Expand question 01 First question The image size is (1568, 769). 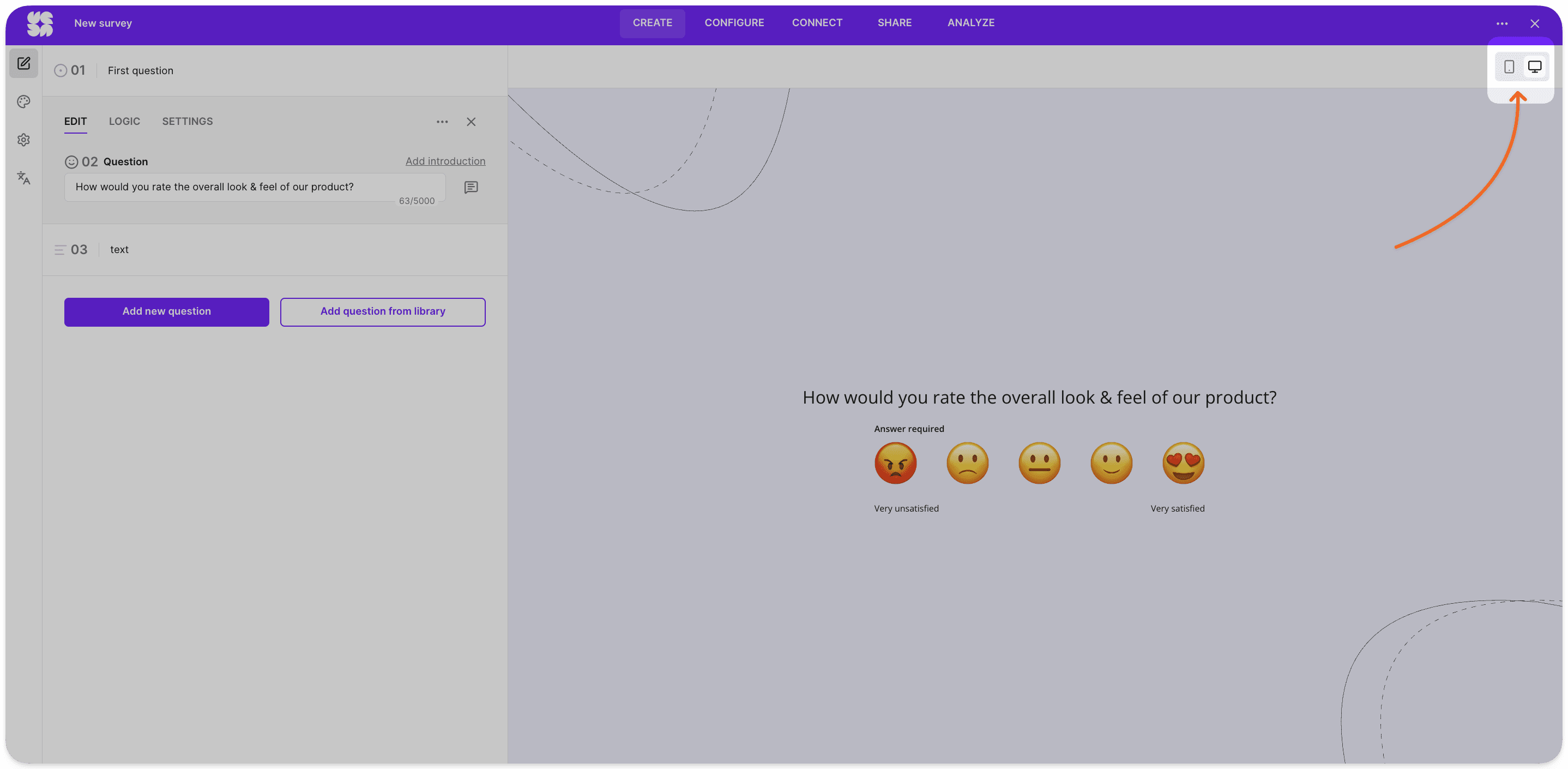(275, 71)
